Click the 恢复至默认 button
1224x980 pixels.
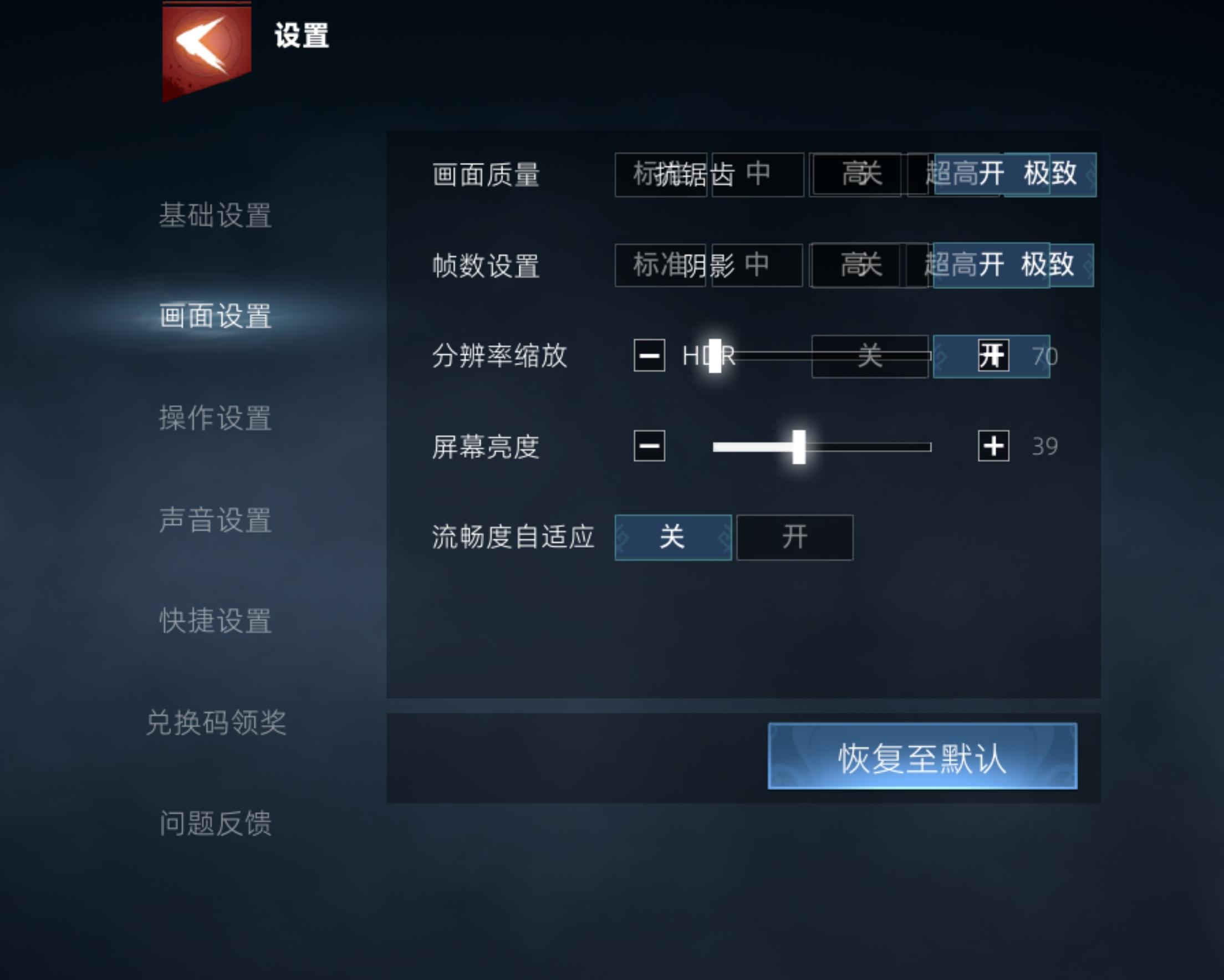922,756
